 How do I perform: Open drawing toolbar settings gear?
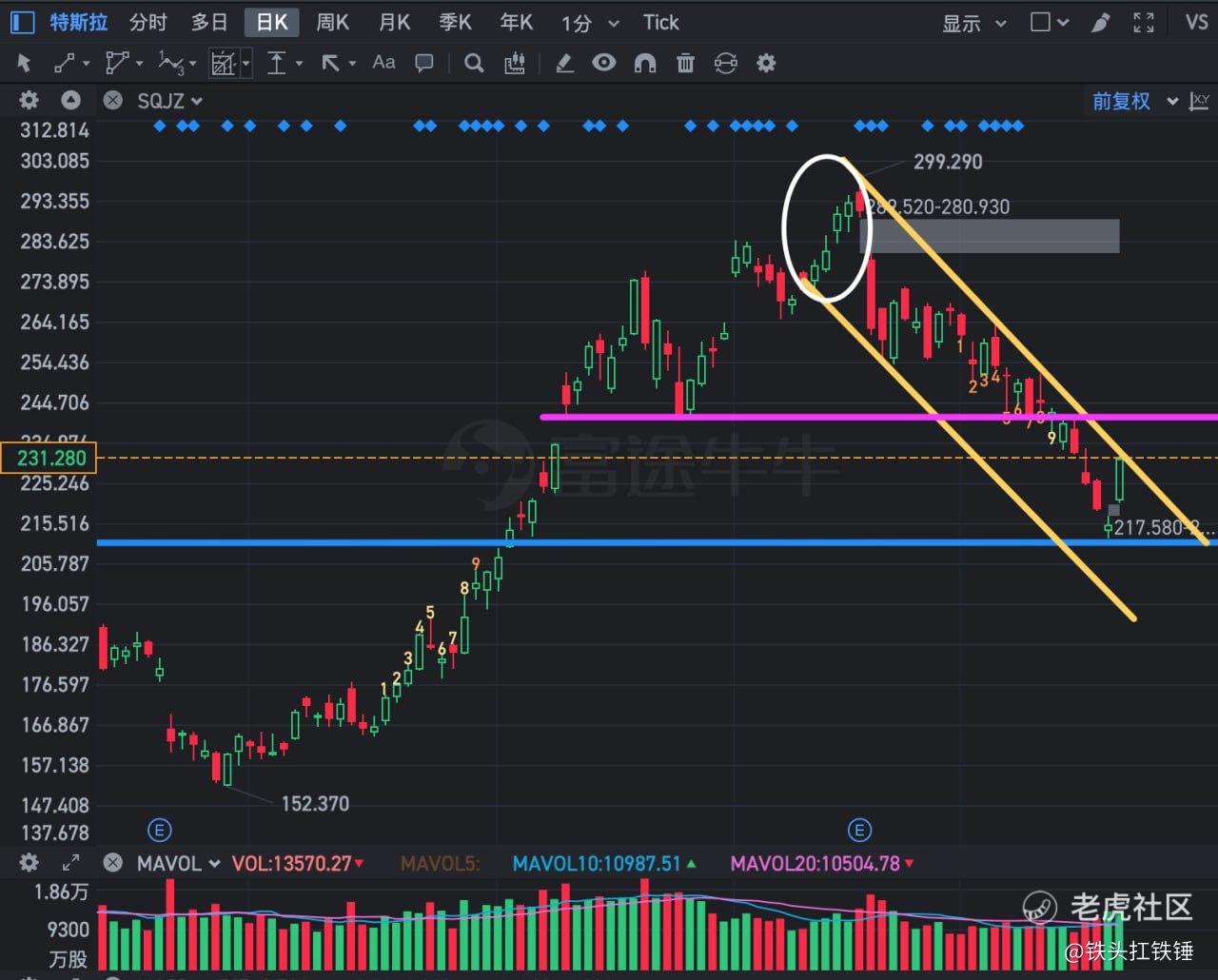click(x=766, y=64)
